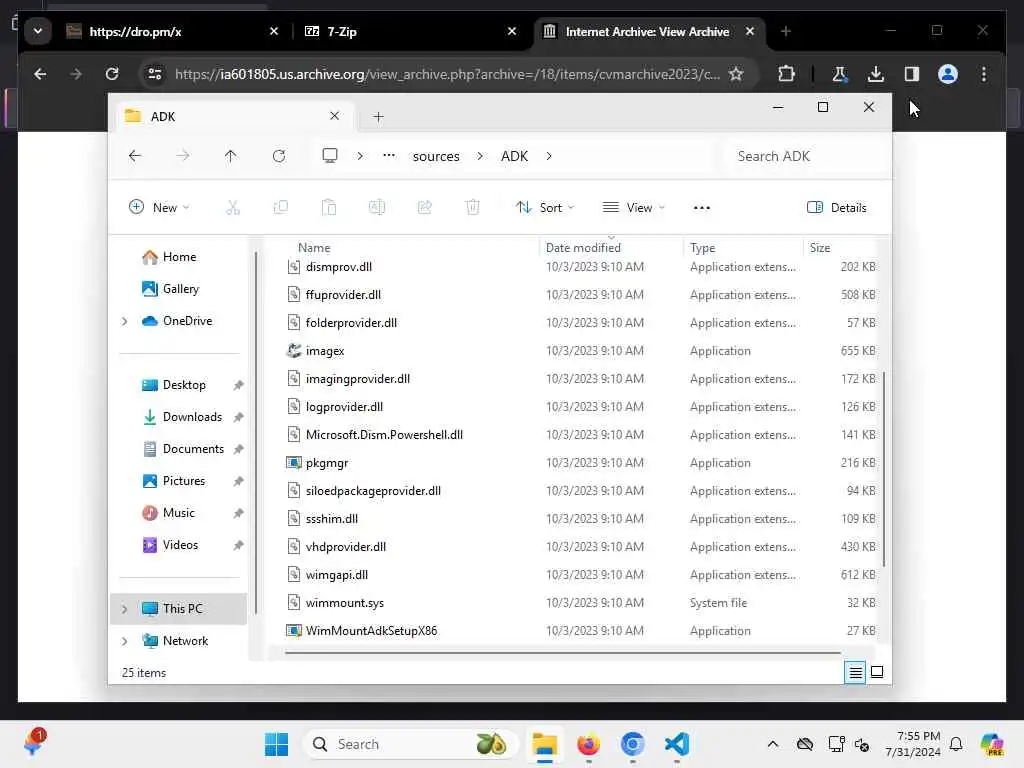Expand the OneDrive tree node
The image size is (1024, 768).
[x=124, y=321]
